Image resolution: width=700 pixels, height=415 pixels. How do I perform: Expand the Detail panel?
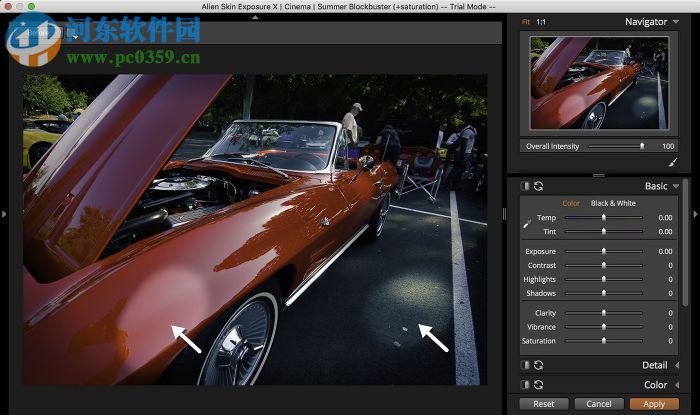coord(676,366)
